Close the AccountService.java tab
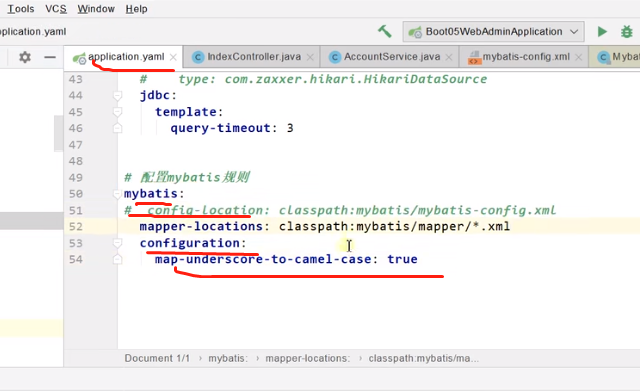Screen dimensions: 640x391 [x=449, y=57]
